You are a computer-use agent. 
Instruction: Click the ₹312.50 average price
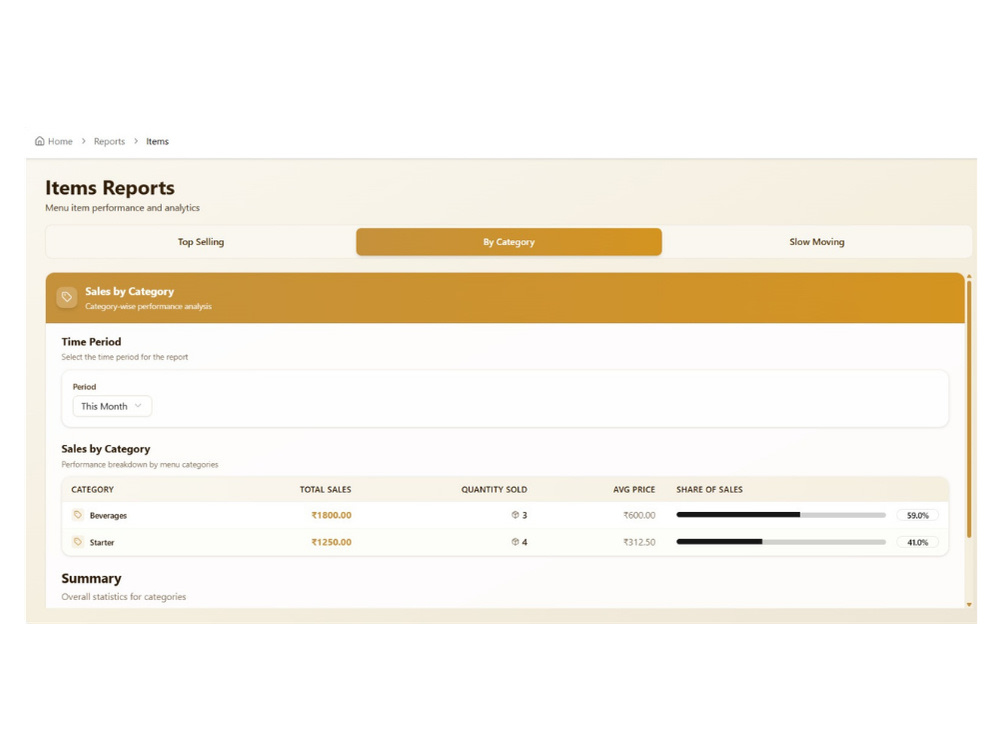639,542
